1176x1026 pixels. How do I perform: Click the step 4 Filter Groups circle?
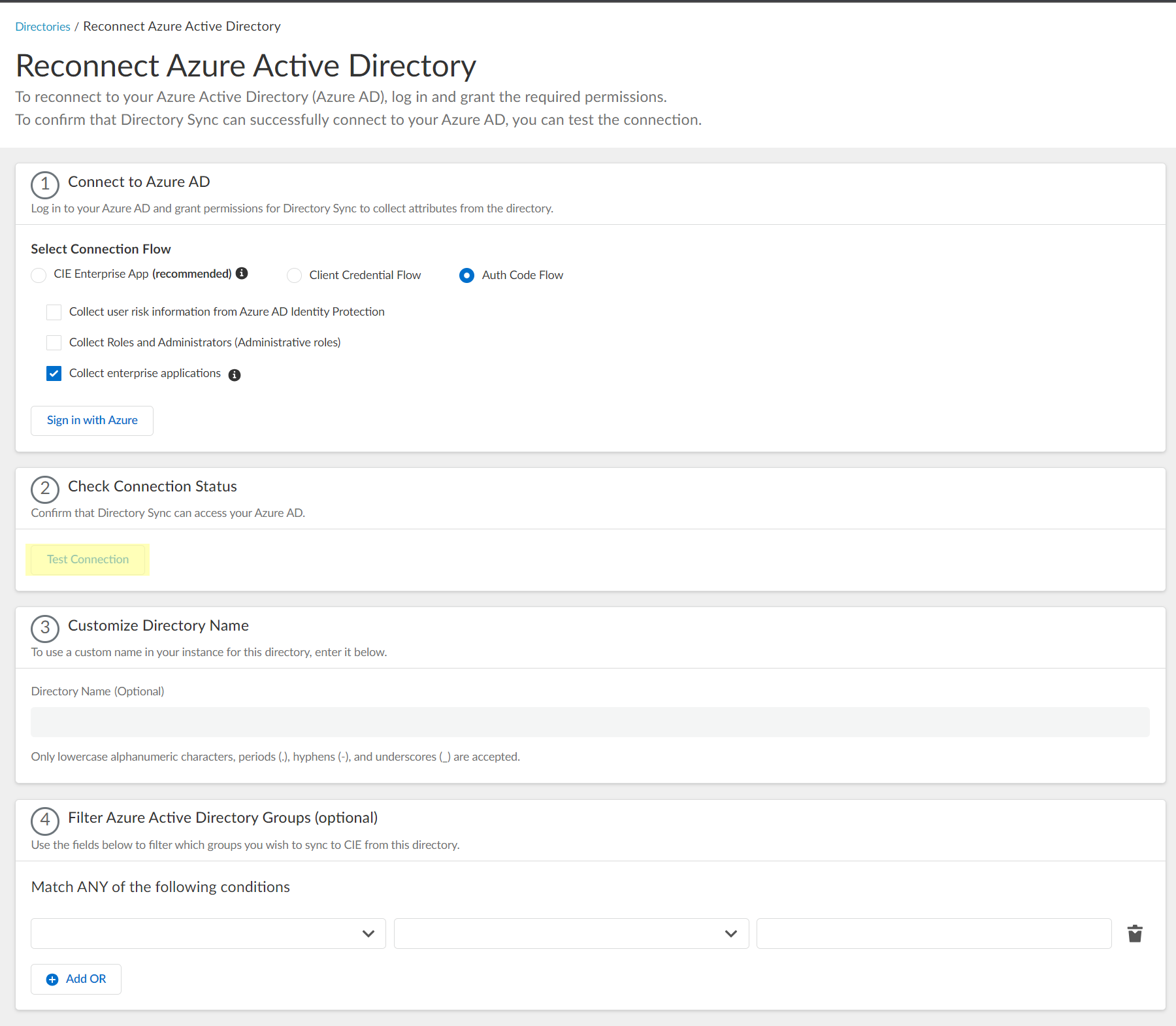click(44, 821)
